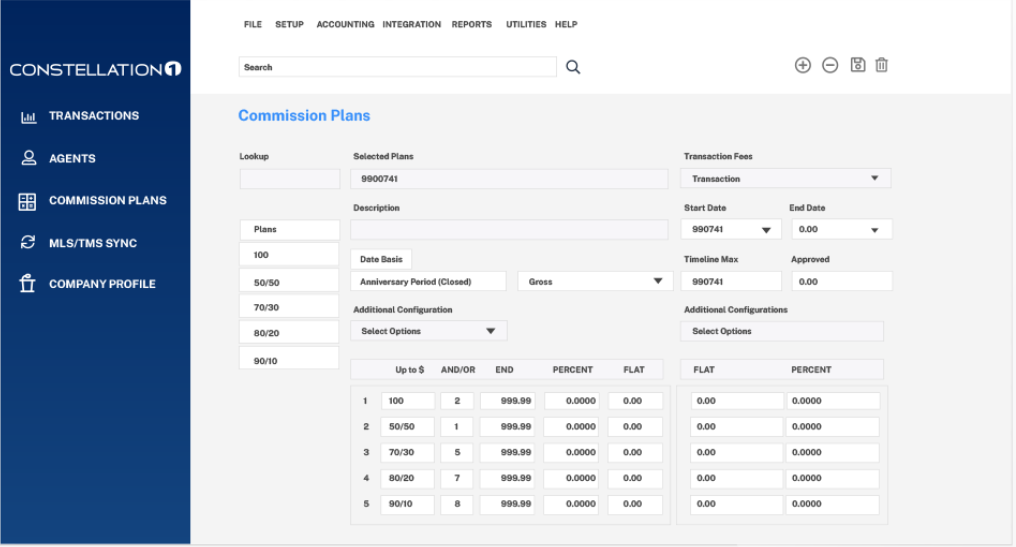Select the 70/30 plan in the list
Screen dimensions: 1016x547
coord(289,307)
